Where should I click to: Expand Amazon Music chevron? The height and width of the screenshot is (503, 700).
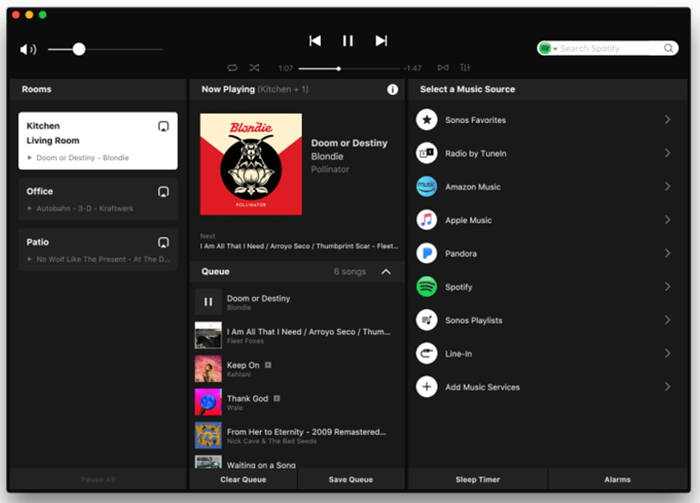[667, 187]
